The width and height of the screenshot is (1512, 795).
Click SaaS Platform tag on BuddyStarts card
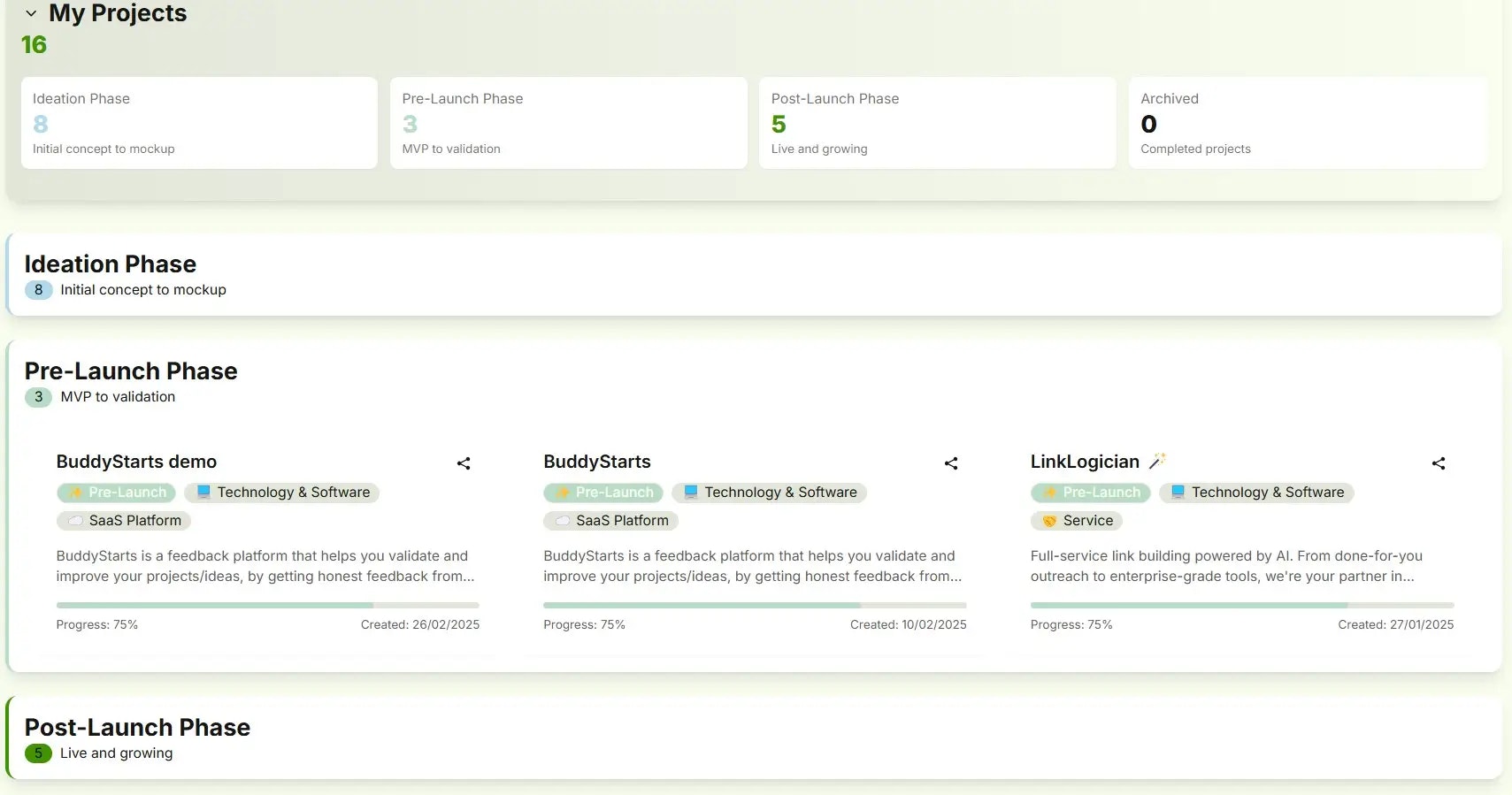click(x=610, y=521)
